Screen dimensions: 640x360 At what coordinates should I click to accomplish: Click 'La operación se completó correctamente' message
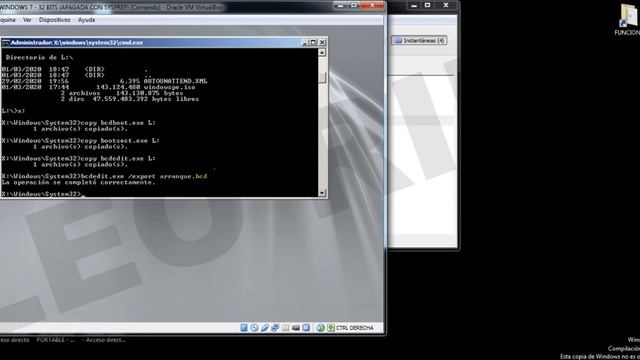tap(78, 182)
